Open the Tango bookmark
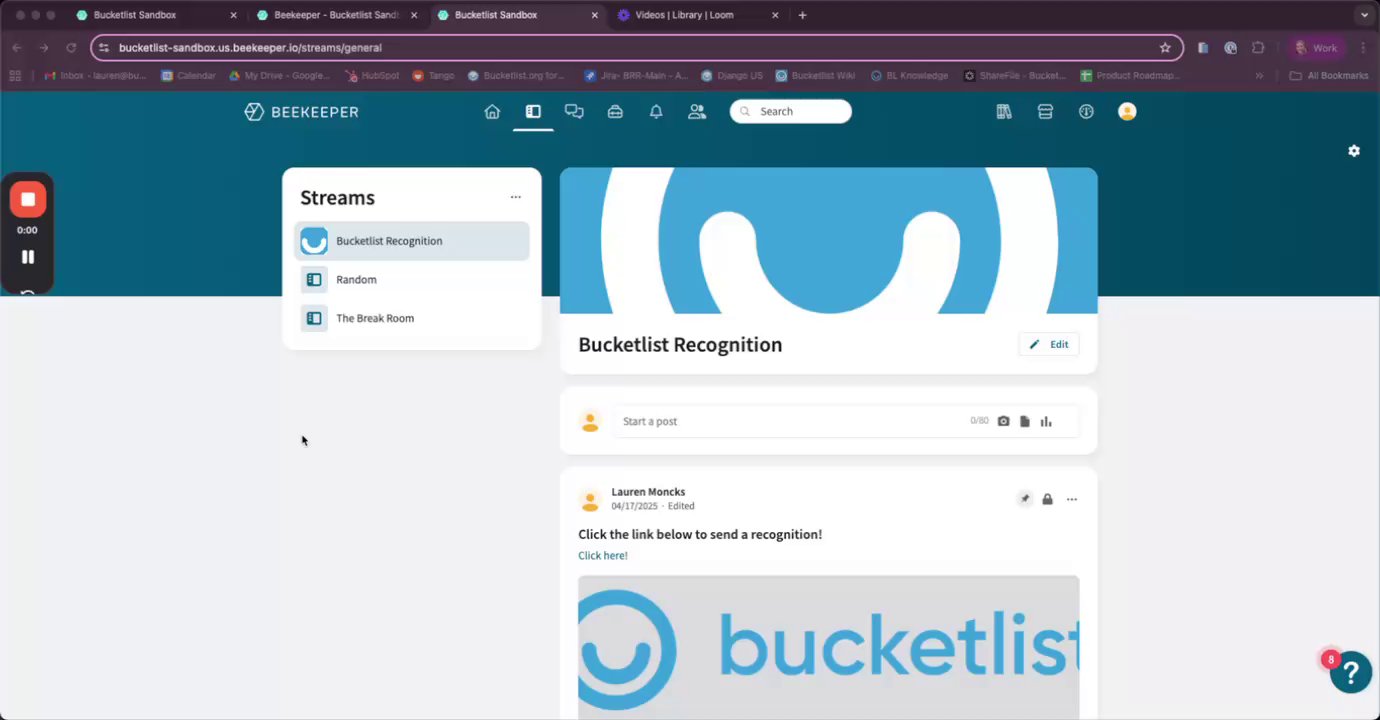1380x720 pixels. pyautogui.click(x=434, y=76)
